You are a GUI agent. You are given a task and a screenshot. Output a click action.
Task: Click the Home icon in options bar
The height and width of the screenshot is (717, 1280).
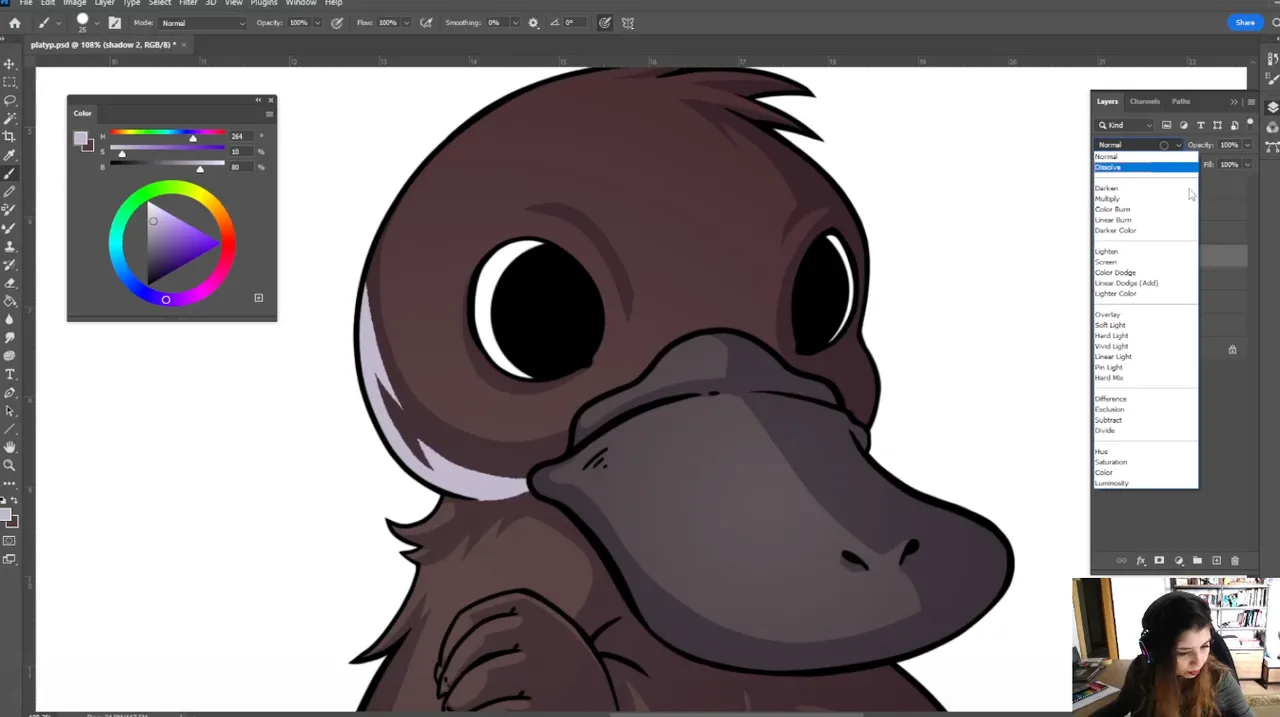(x=14, y=22)
